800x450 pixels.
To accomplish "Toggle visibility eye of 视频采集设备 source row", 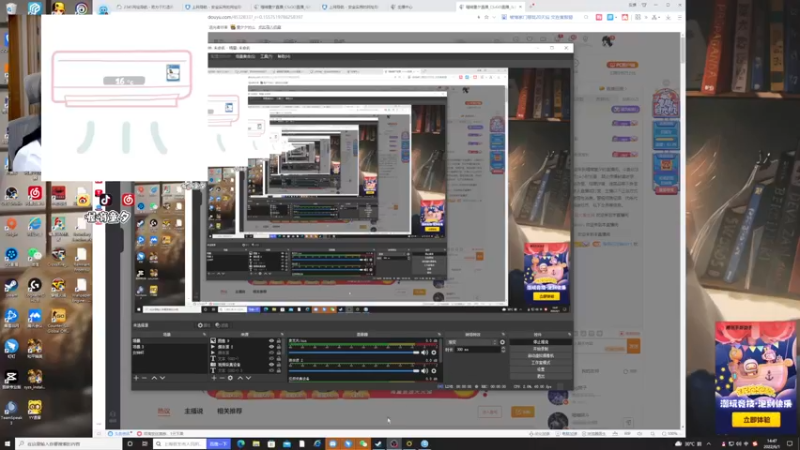I will 271,365.
